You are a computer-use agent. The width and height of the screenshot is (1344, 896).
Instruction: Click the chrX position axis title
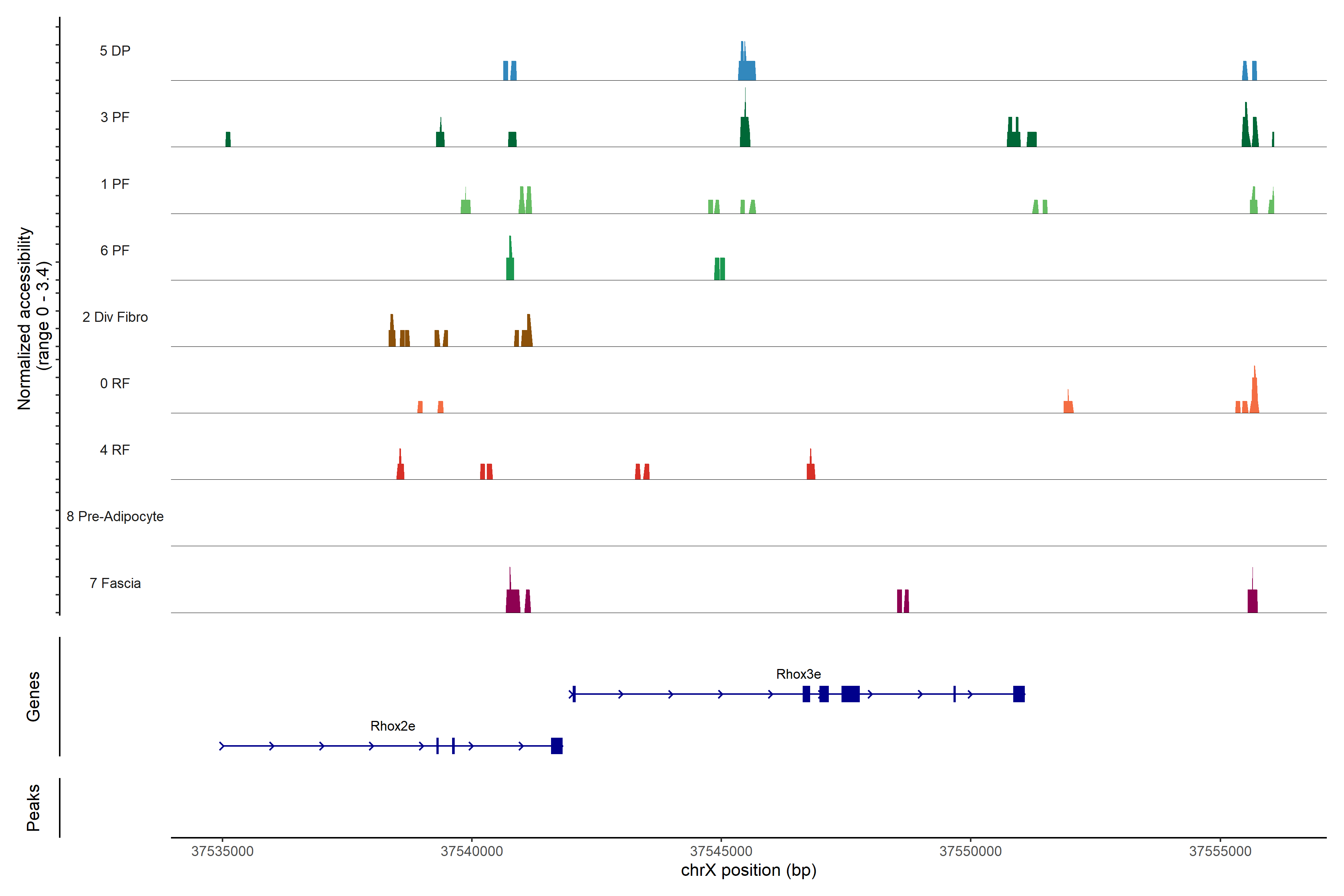(x=749, y=870)
